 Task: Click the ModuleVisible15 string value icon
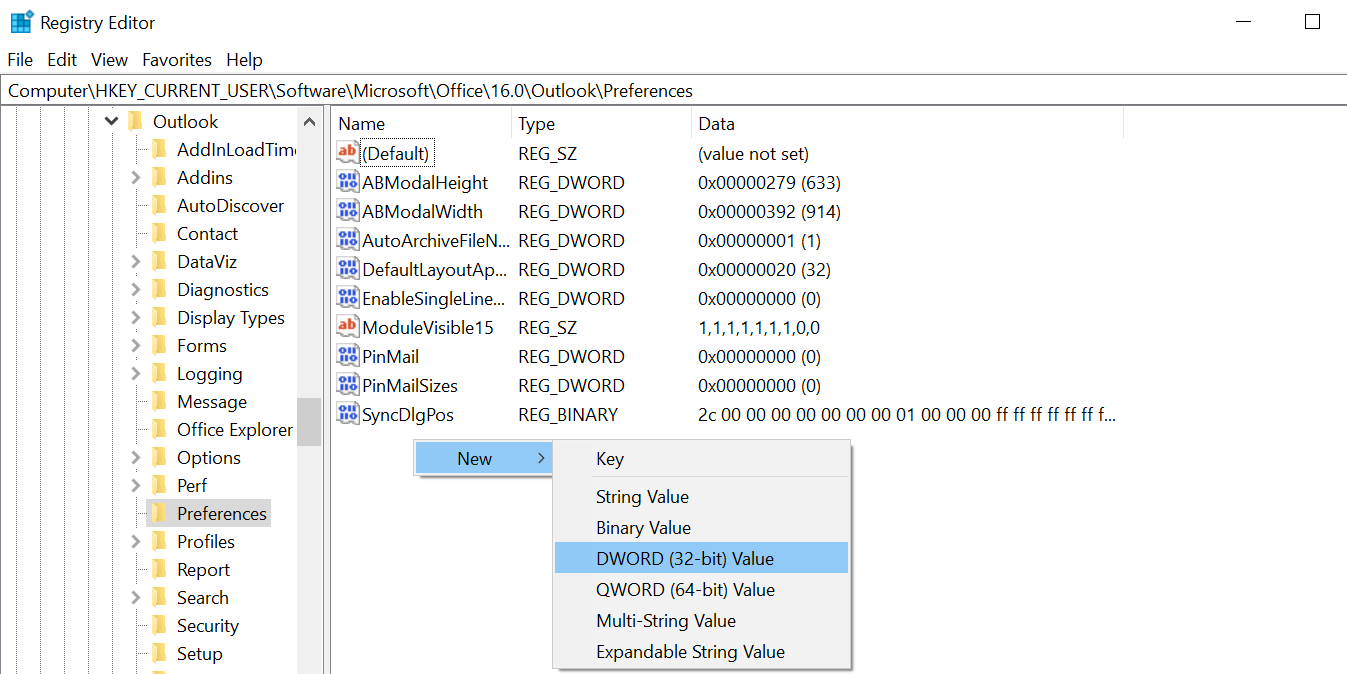[347, 328]
